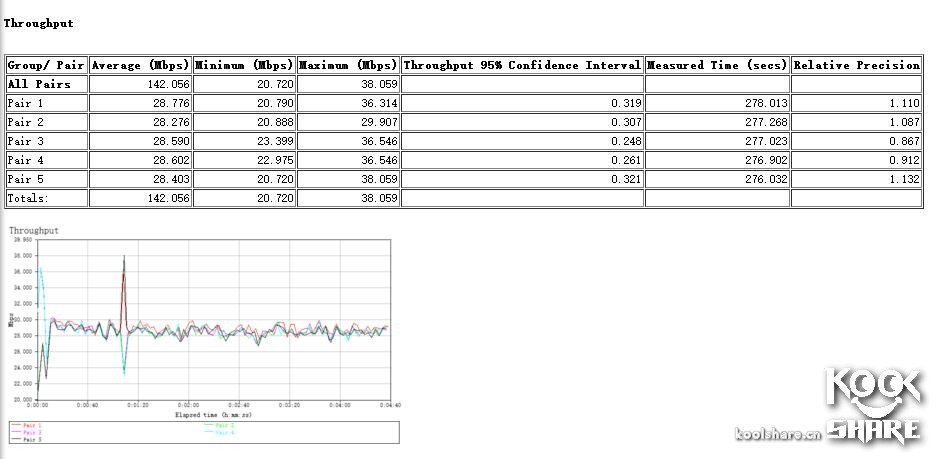Click the Pair 4 row label in the table
Screen dimensions: 937x459
[x=25, y=160]
